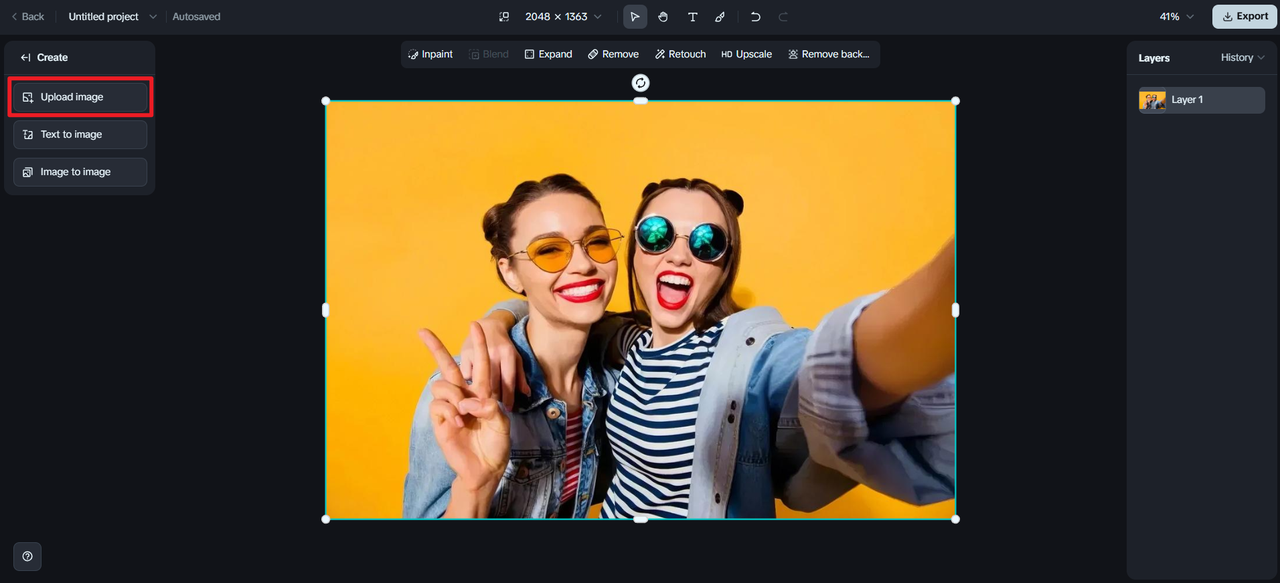Expand the 41% zoom level dropdown
Screen dimensions: 1280x583
1176,17
